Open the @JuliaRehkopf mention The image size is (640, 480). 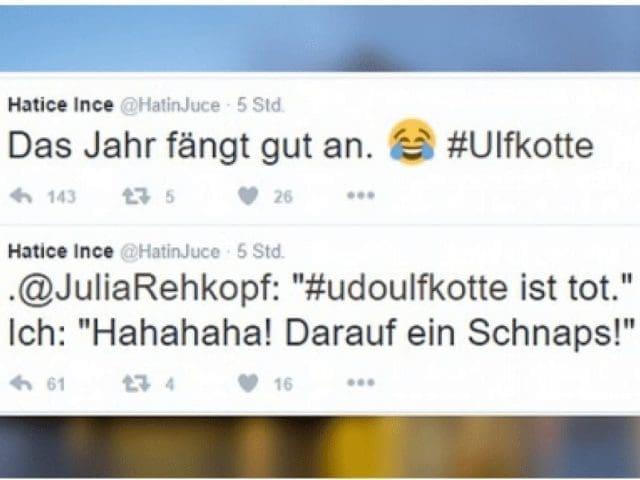(144, 290)
